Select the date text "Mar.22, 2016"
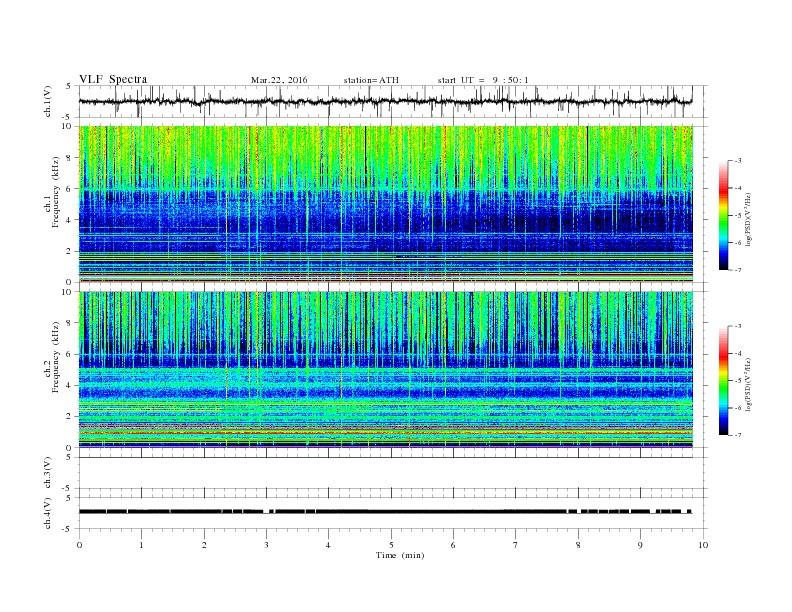Viewport: 792px width, 612px height. pos(279,80)
